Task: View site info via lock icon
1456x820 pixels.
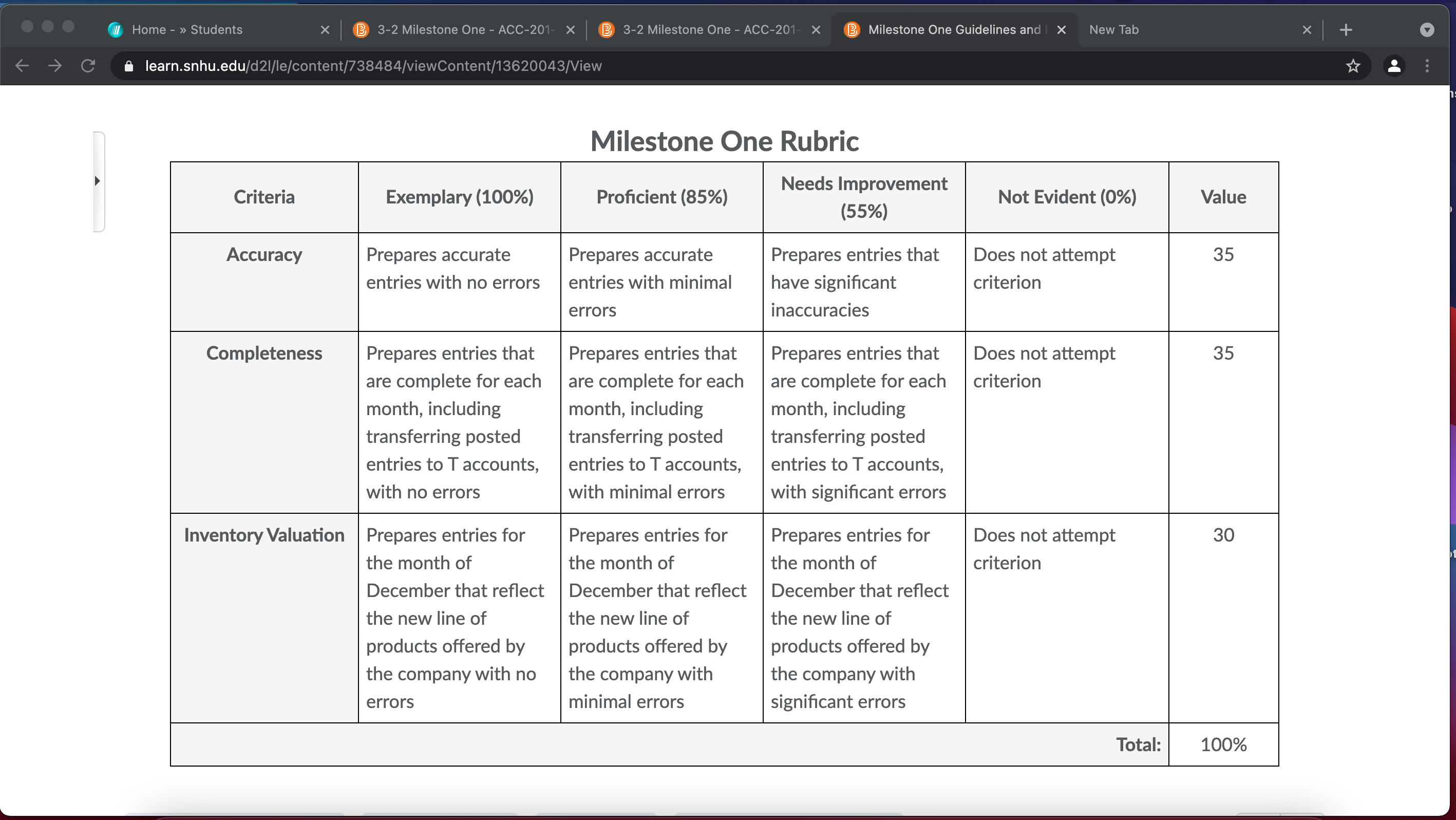Action: [129, 66]
